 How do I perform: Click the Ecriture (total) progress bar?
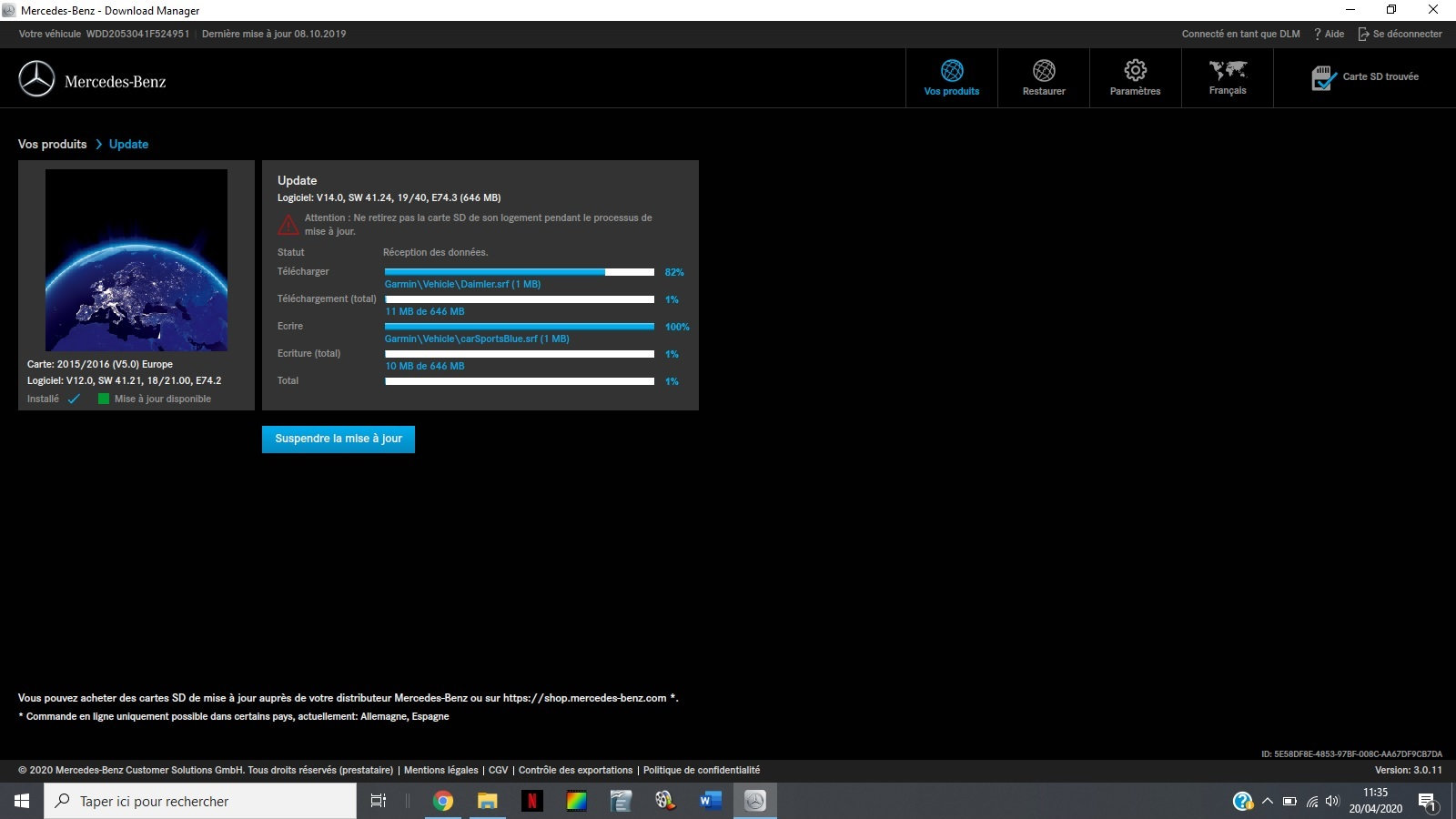520,354
